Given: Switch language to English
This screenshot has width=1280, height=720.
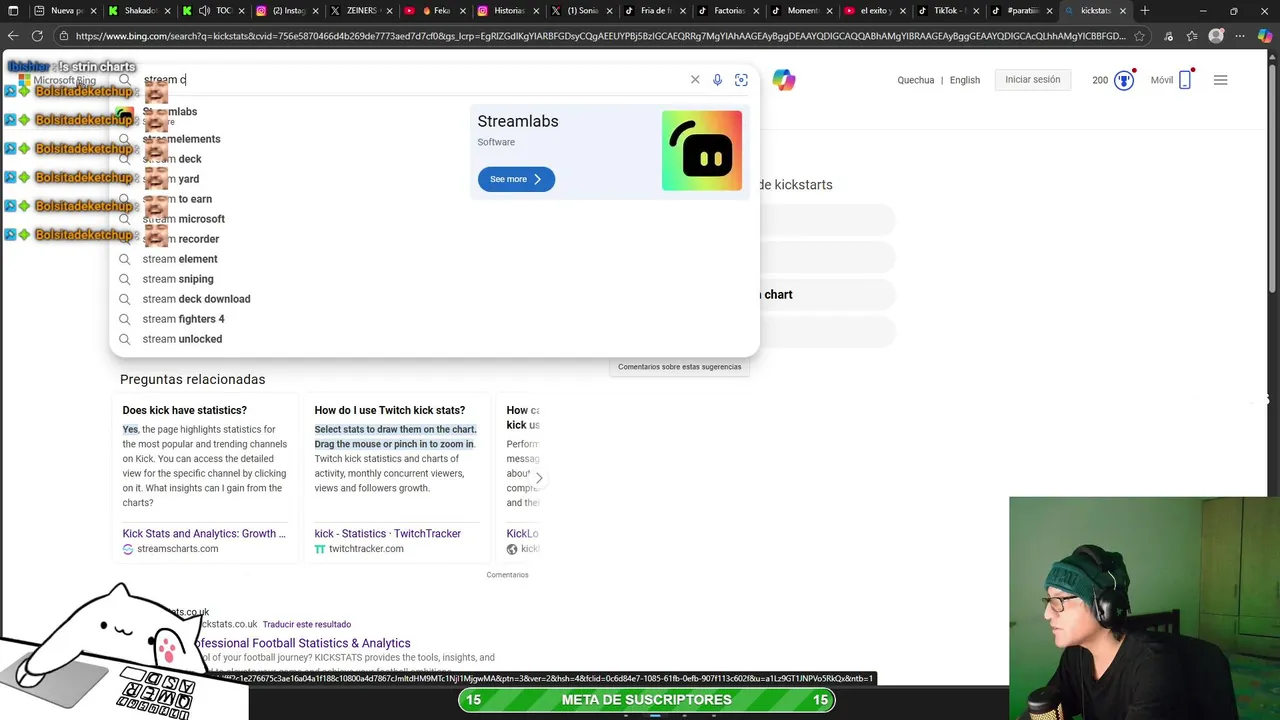Looking at the screenshot, I should 965,80.
